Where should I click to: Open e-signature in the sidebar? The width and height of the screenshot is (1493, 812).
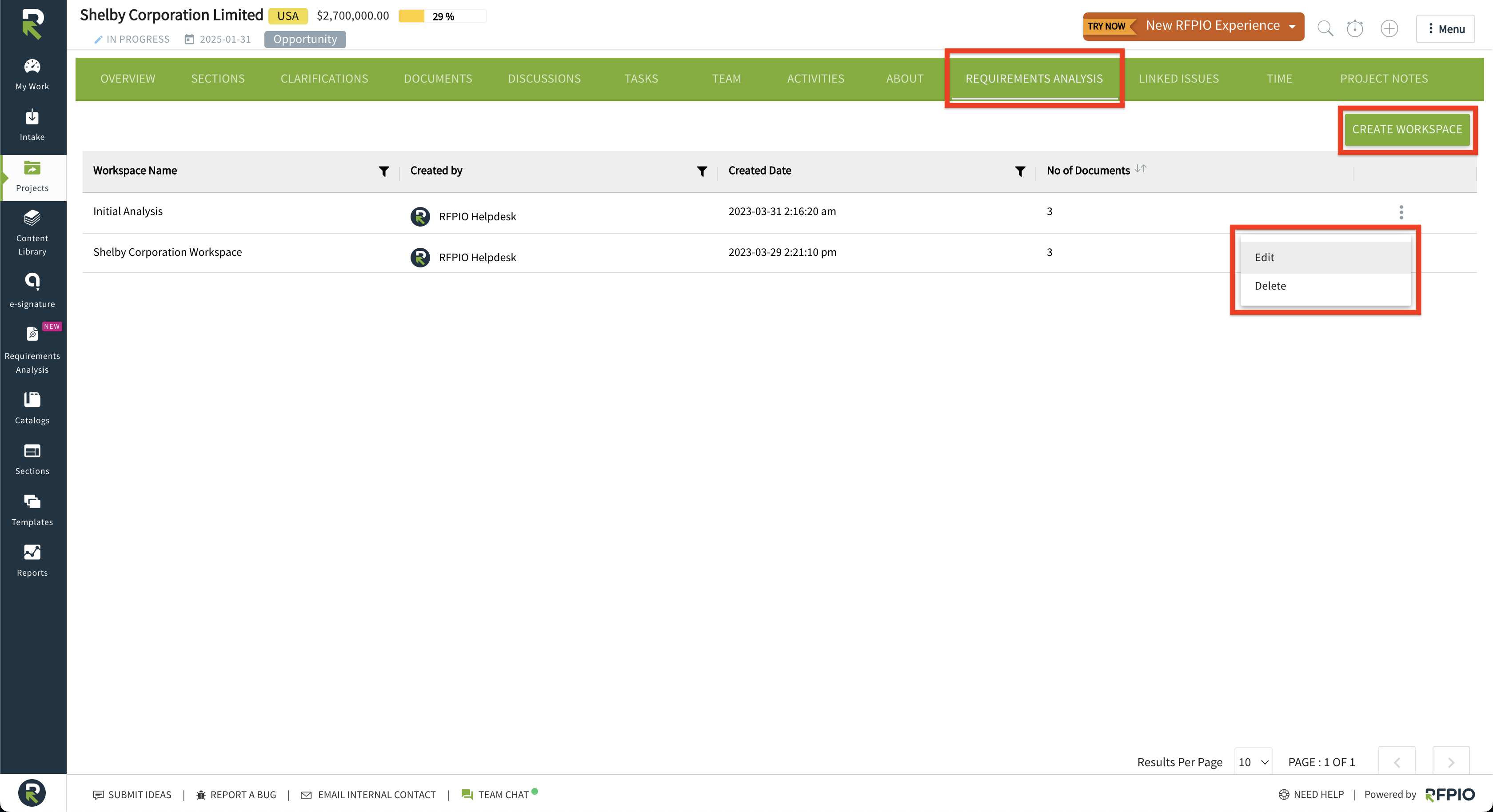pos(32,291)
